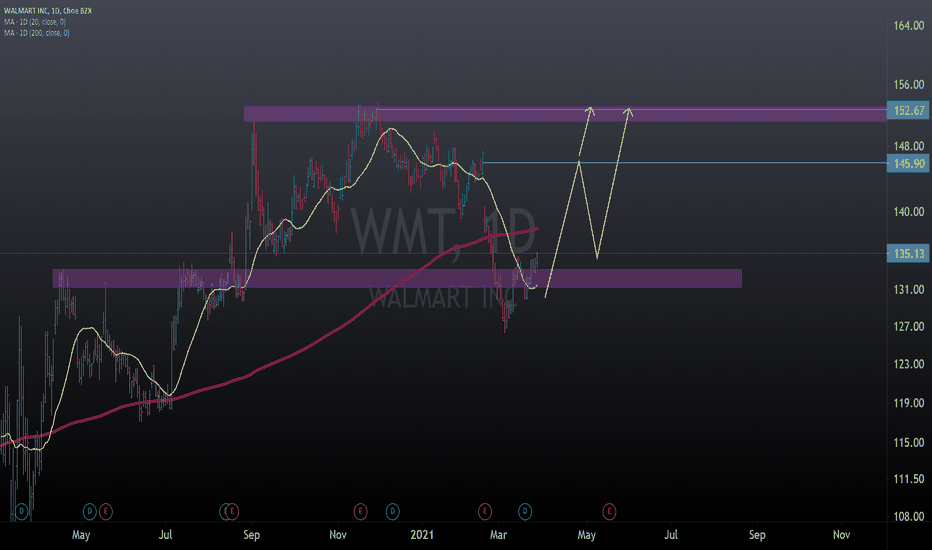Screen dimensions: 932x550
Task: Open the earnings marker just before Mar
Action: coord(485,511)
